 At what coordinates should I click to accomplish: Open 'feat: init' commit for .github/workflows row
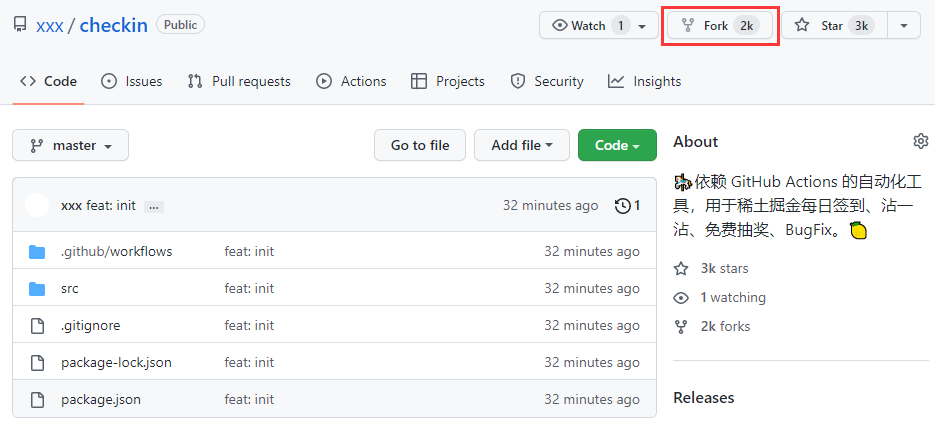pyautogui.click(x=249, y=252)
